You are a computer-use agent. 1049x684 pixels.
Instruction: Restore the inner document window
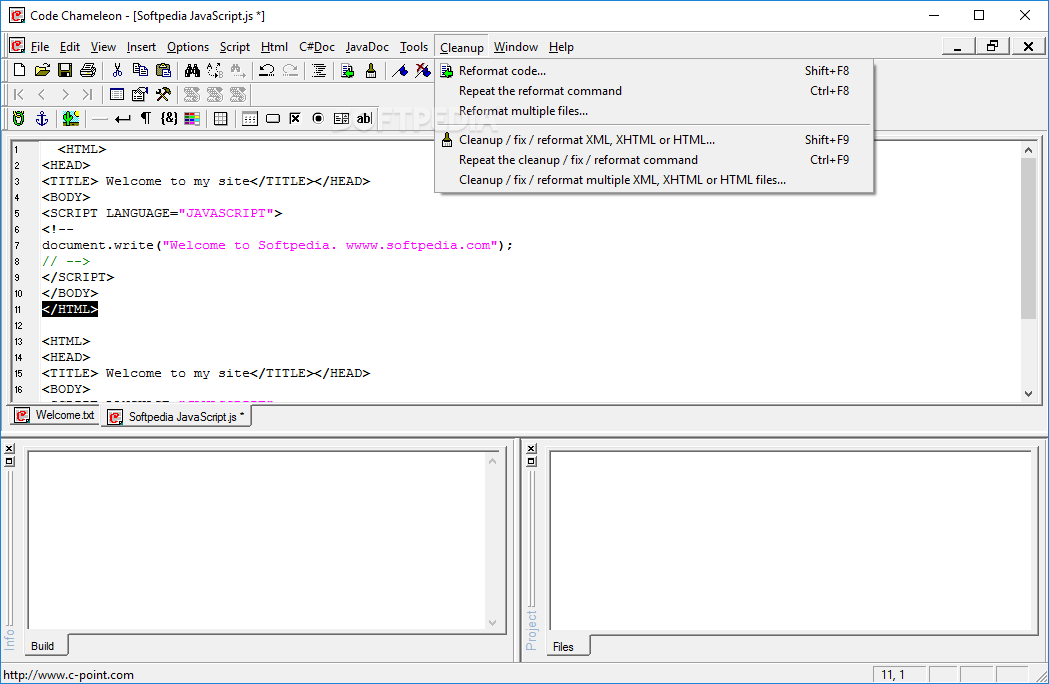993,46
